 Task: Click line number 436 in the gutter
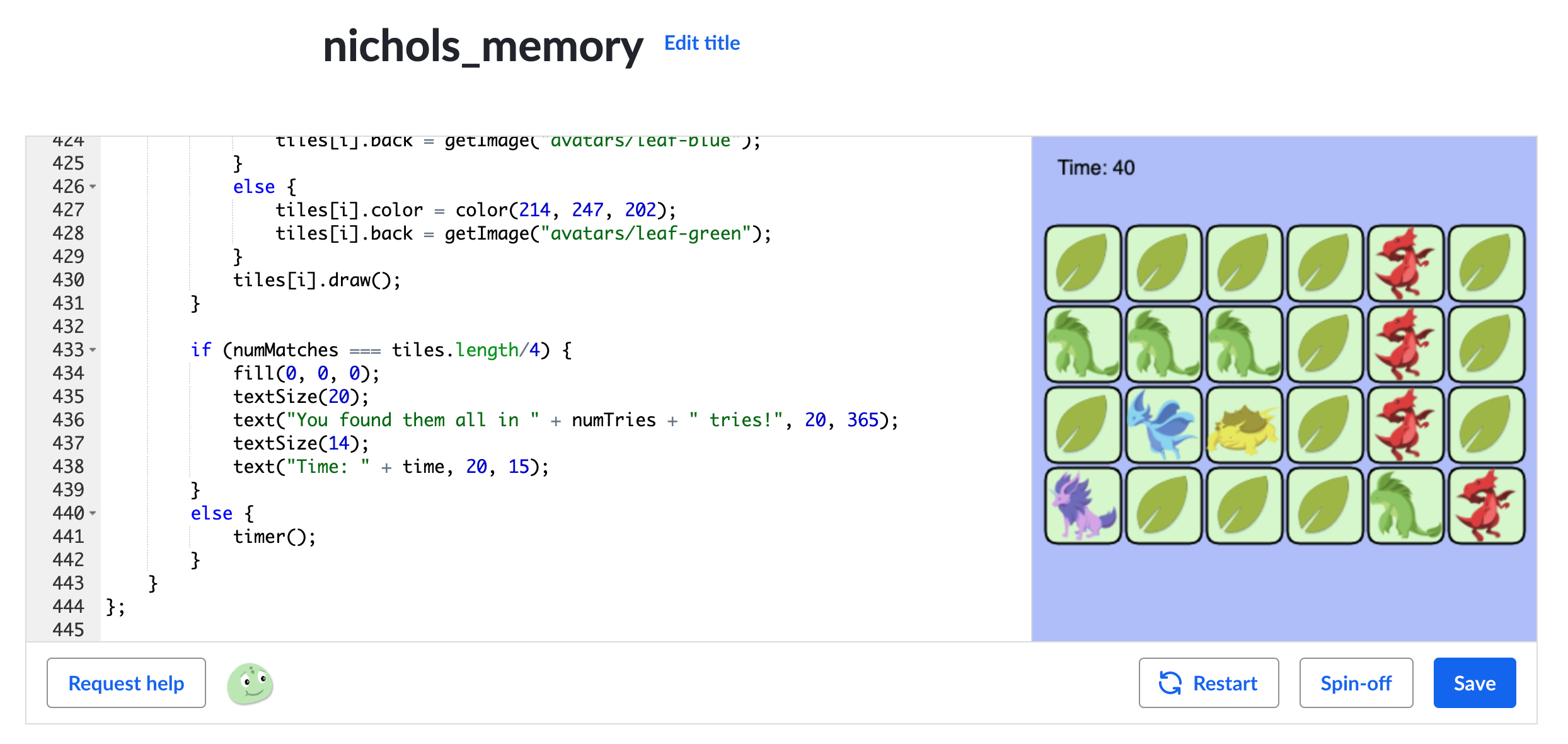click(68, 420)
